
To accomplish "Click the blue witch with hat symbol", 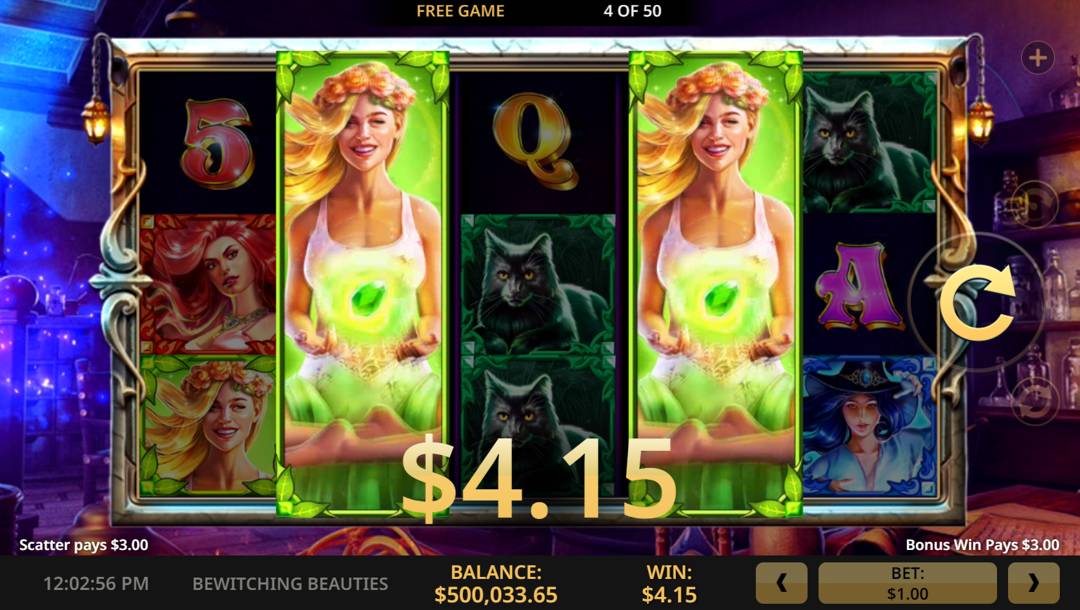I will (x=870, y=426).
